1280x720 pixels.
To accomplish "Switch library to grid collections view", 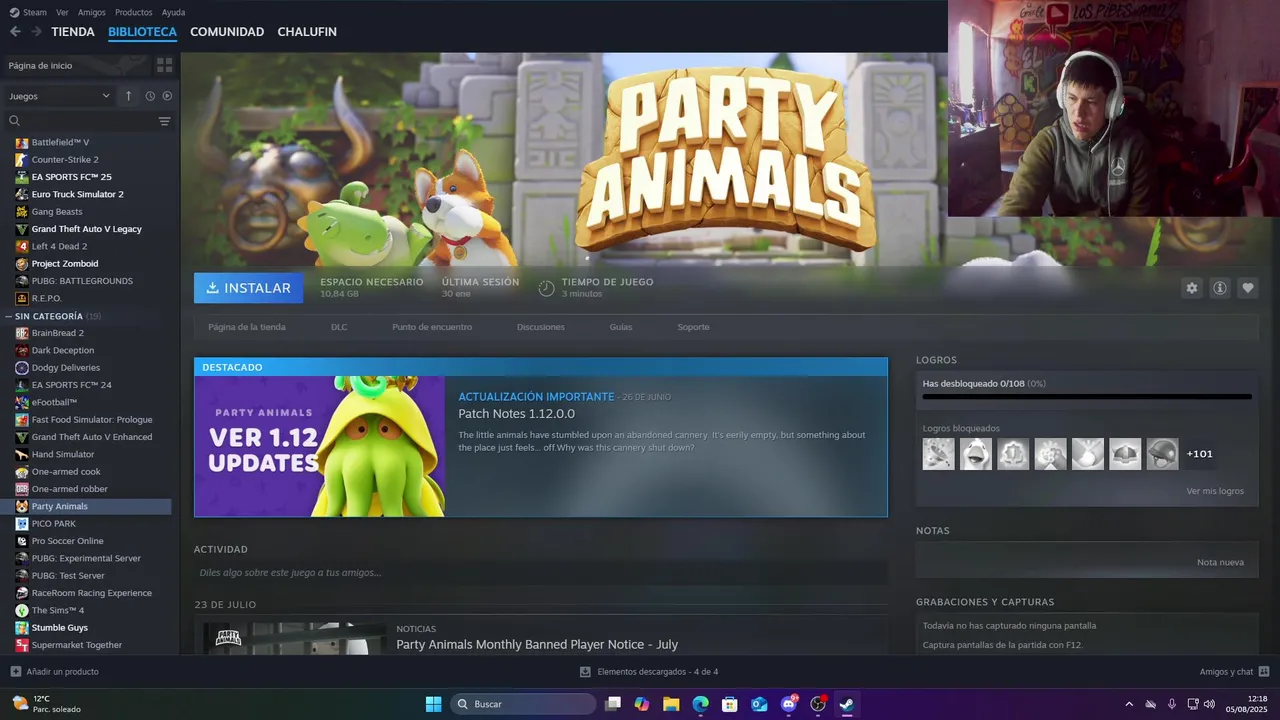I will [164, 65].
